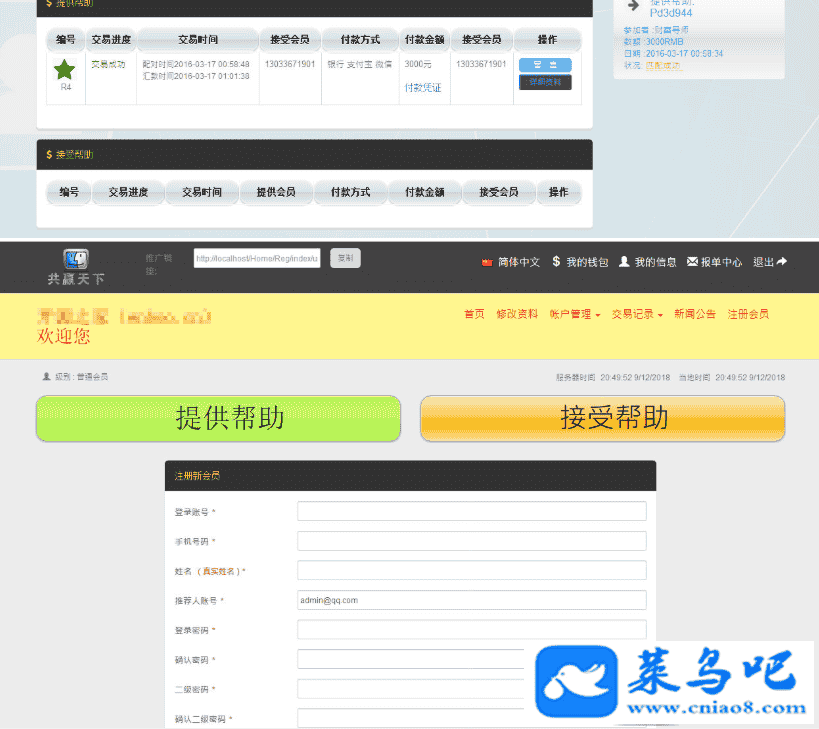Image resolution: width=819 pixels, height=729 pixels.
Task: Click the dollar icon in 接受帮助 panel header
Action: pos(49,155)
